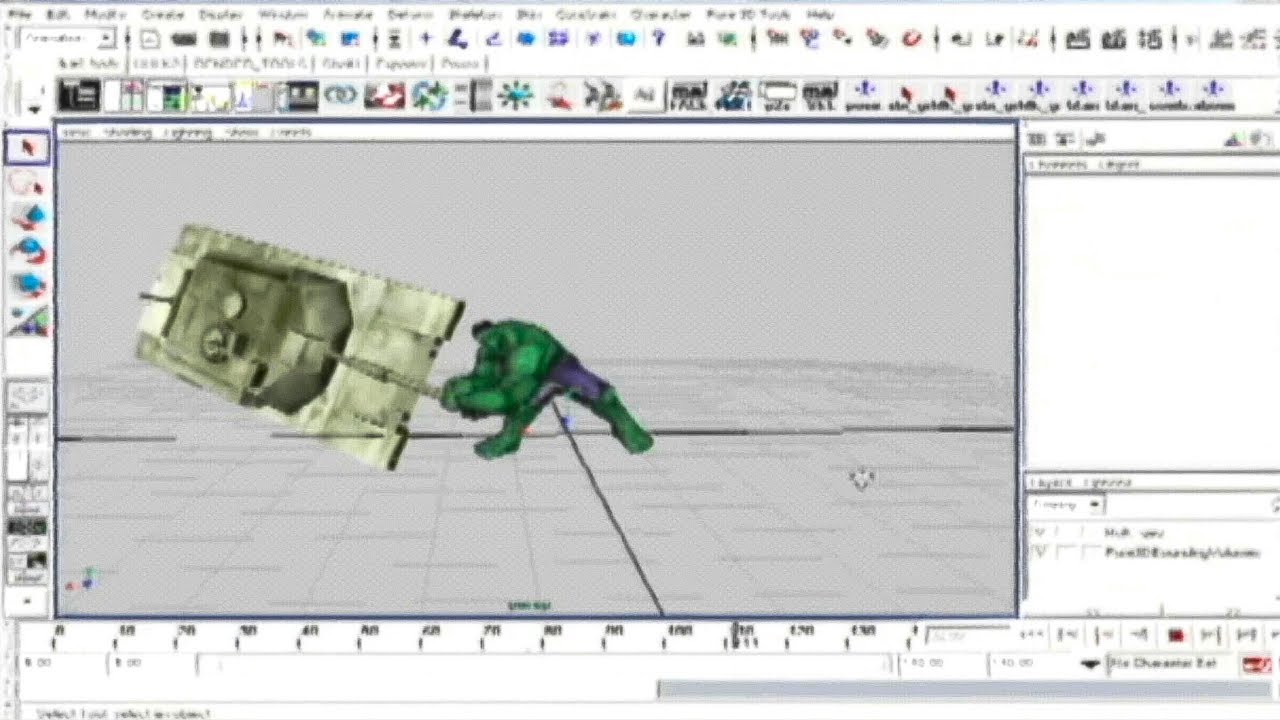This screenshot has width=1280, height=720.
Task: Toggle display type box of Pure3DBoundingVolumes layer
Action: [1067, 552]
